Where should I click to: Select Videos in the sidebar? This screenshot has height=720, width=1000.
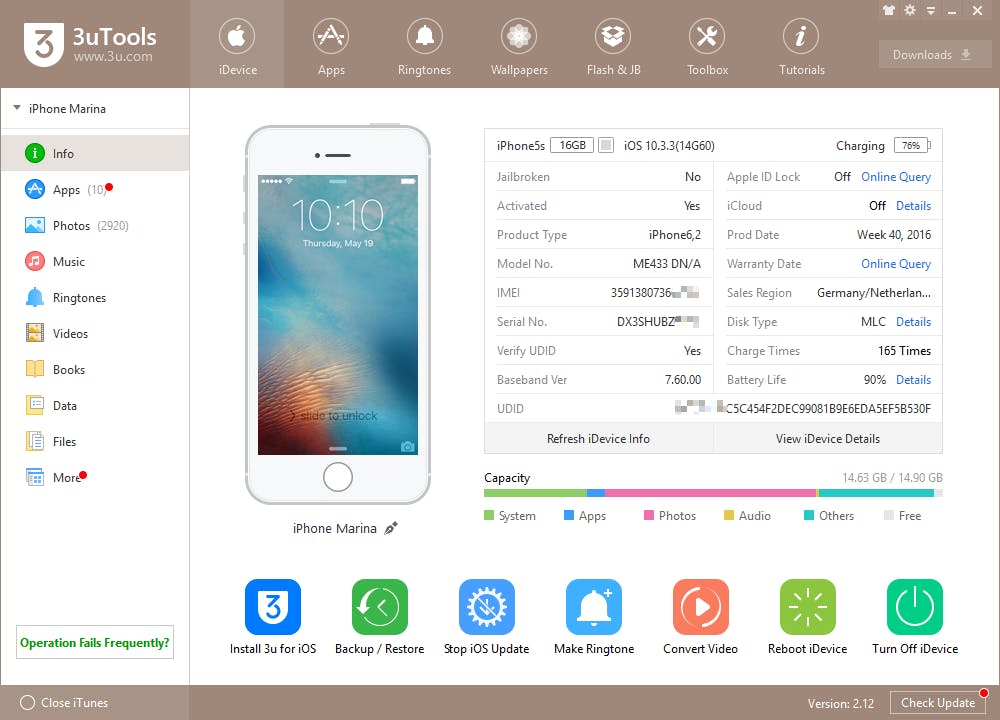click(95, 334)
